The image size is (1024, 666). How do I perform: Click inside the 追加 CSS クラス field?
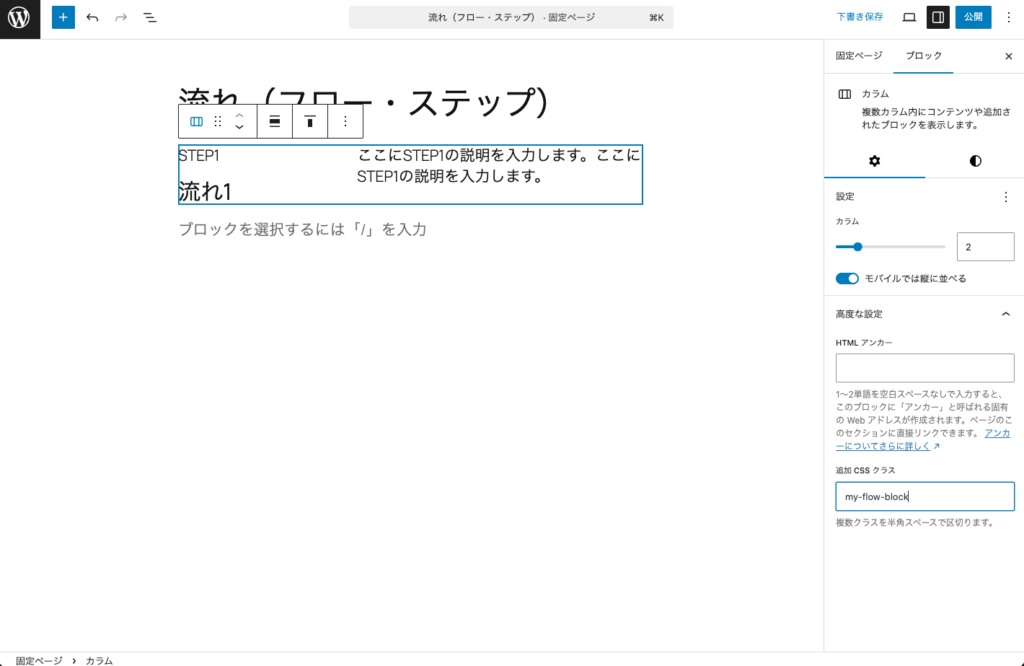(x=924, y=496)
